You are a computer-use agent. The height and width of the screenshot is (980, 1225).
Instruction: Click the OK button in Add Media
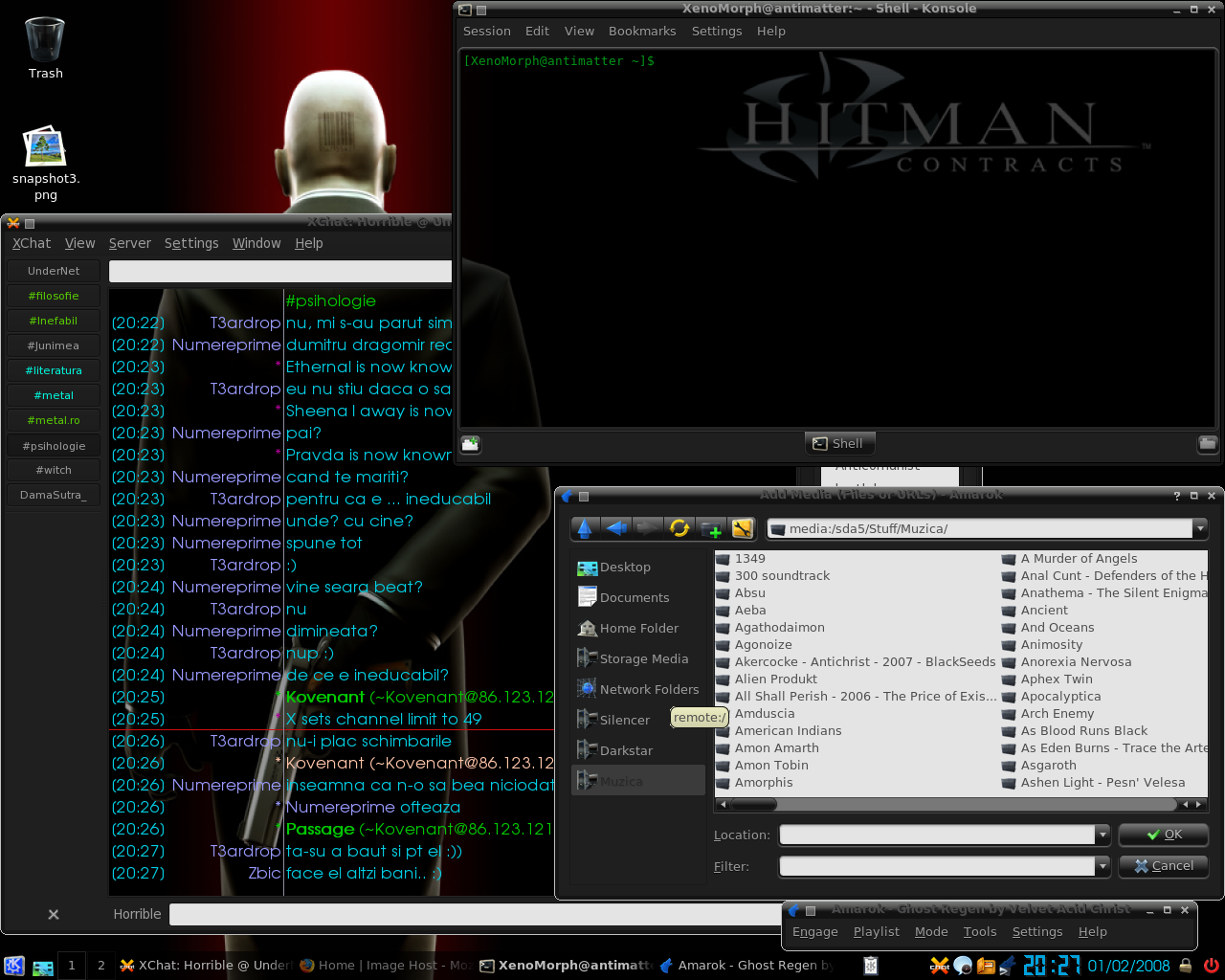click(x=1164, y=835)
